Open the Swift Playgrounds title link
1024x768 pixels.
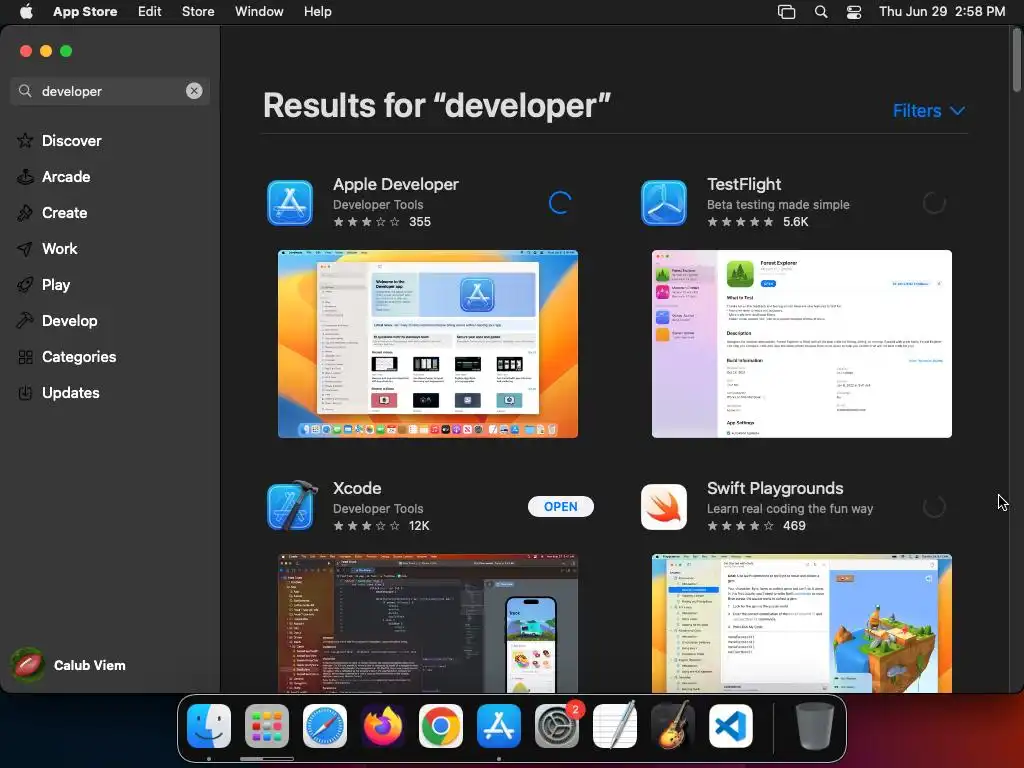(x=775, y=488)
